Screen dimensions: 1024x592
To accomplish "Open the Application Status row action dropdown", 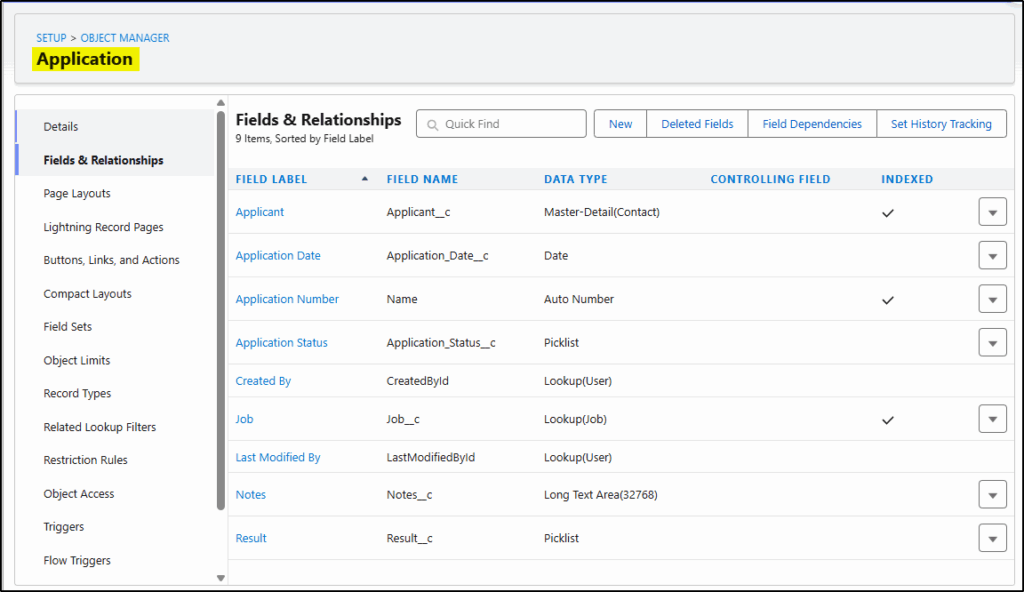I will click(x=992, y=342).
